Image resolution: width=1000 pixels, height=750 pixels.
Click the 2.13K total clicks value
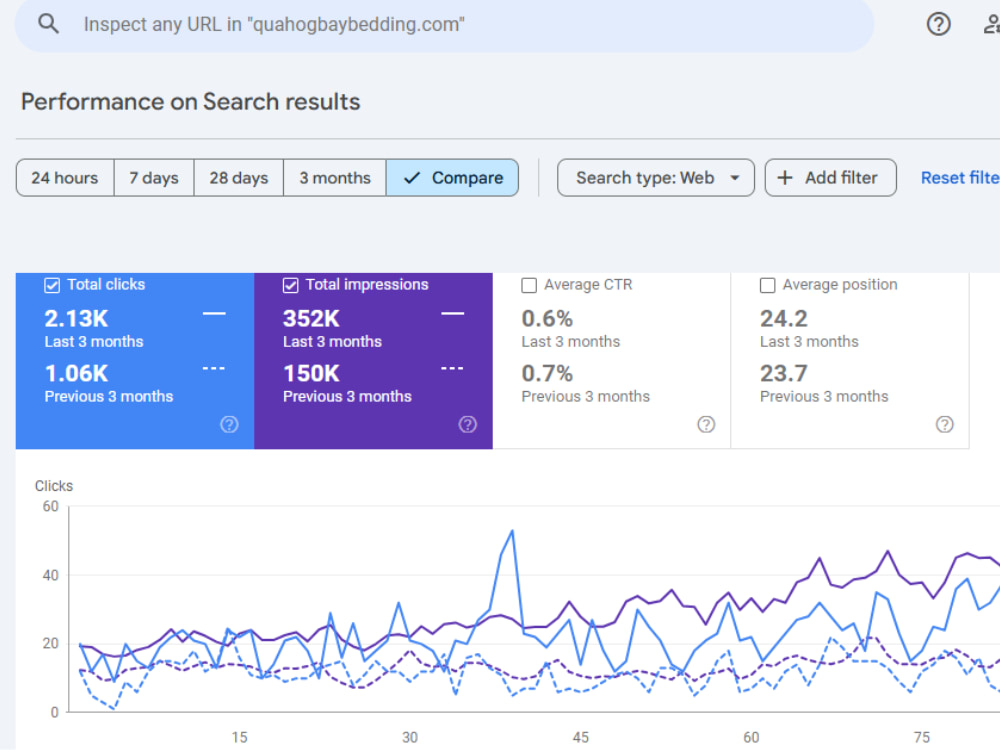click(77, 318)
